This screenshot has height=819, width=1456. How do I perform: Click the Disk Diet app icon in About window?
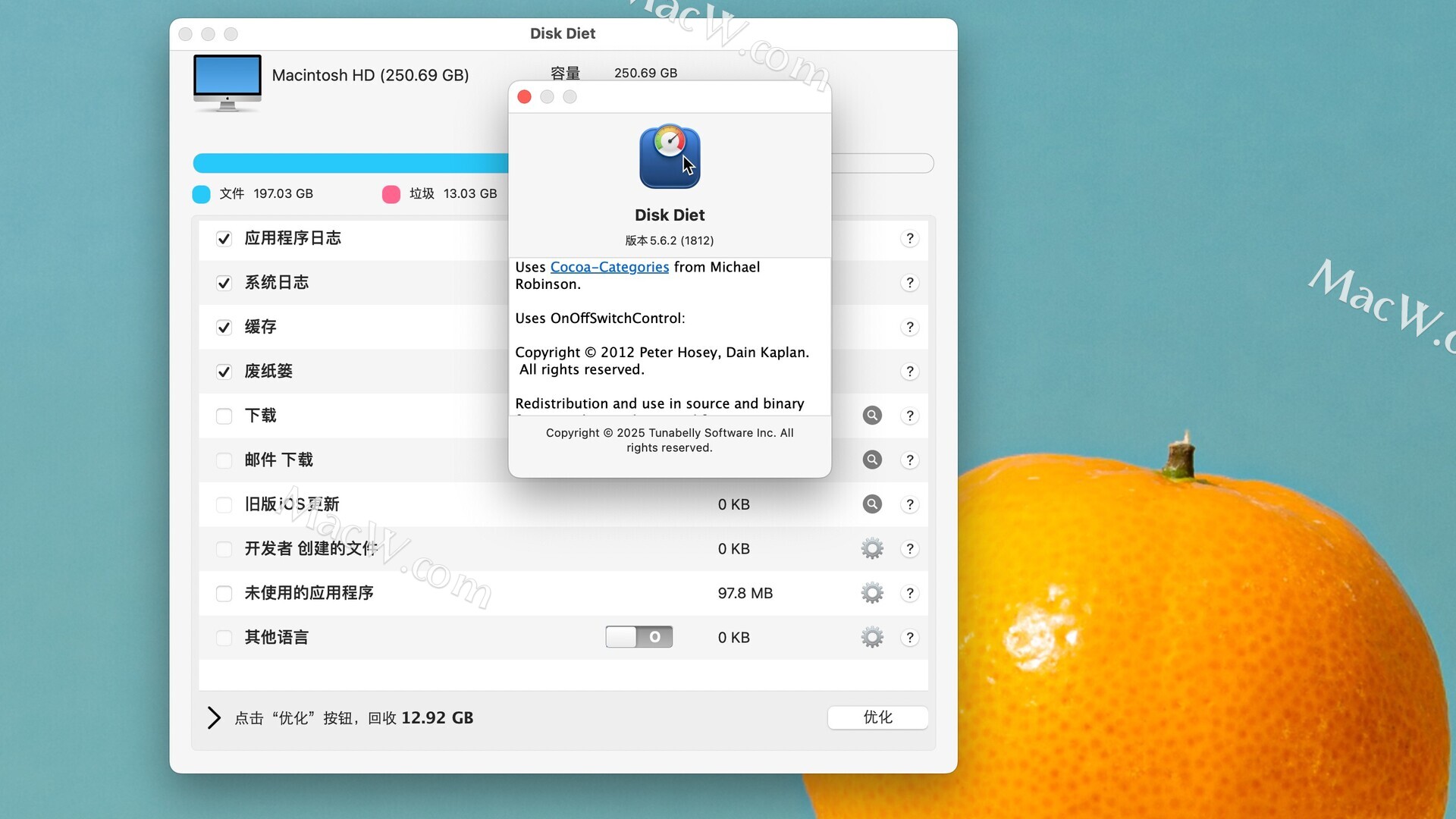click(x=670, y=156)
